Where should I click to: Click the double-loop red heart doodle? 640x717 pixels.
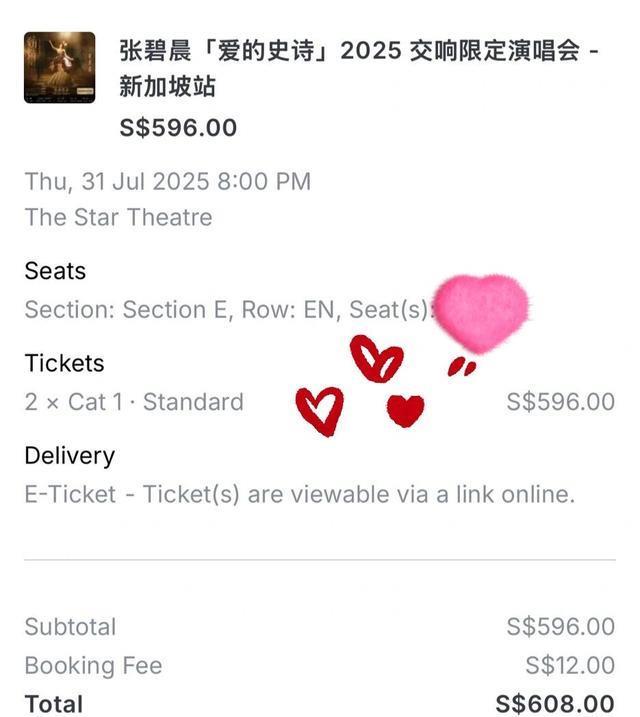click(x=377, y=359)
